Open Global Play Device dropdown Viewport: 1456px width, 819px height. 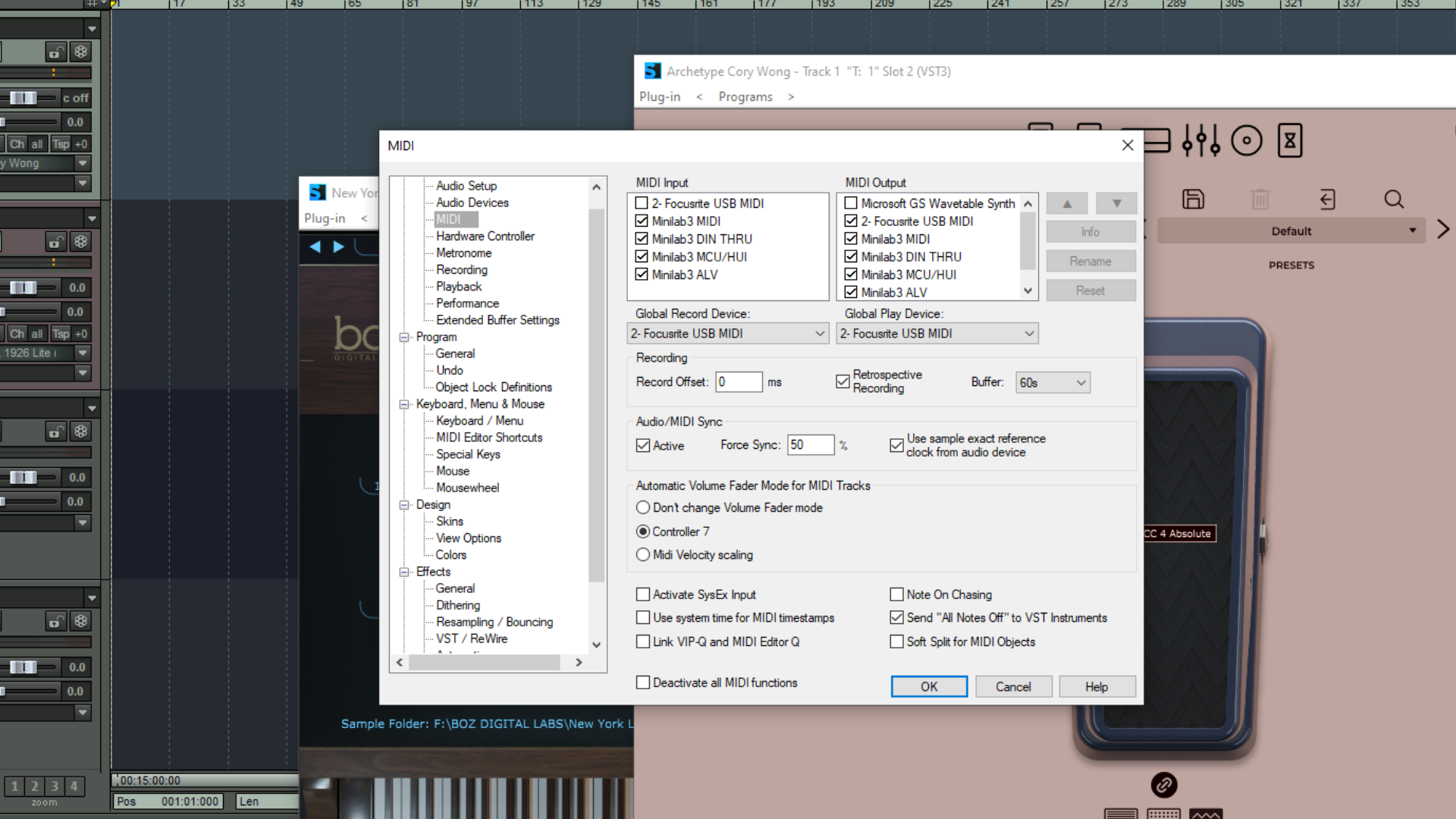tap(937, 334)
